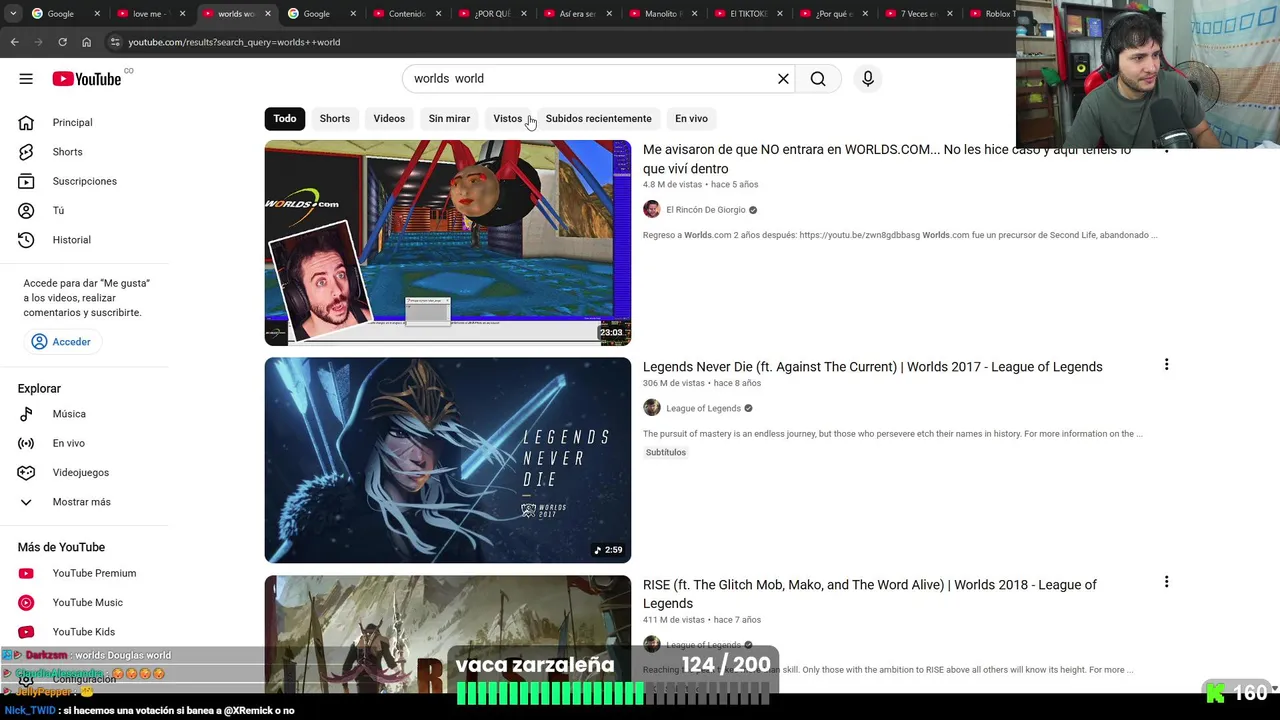The width and height of the screenshot is (1280, 720).
Task: Open YouTube Kids link
Action: point(84,632)
